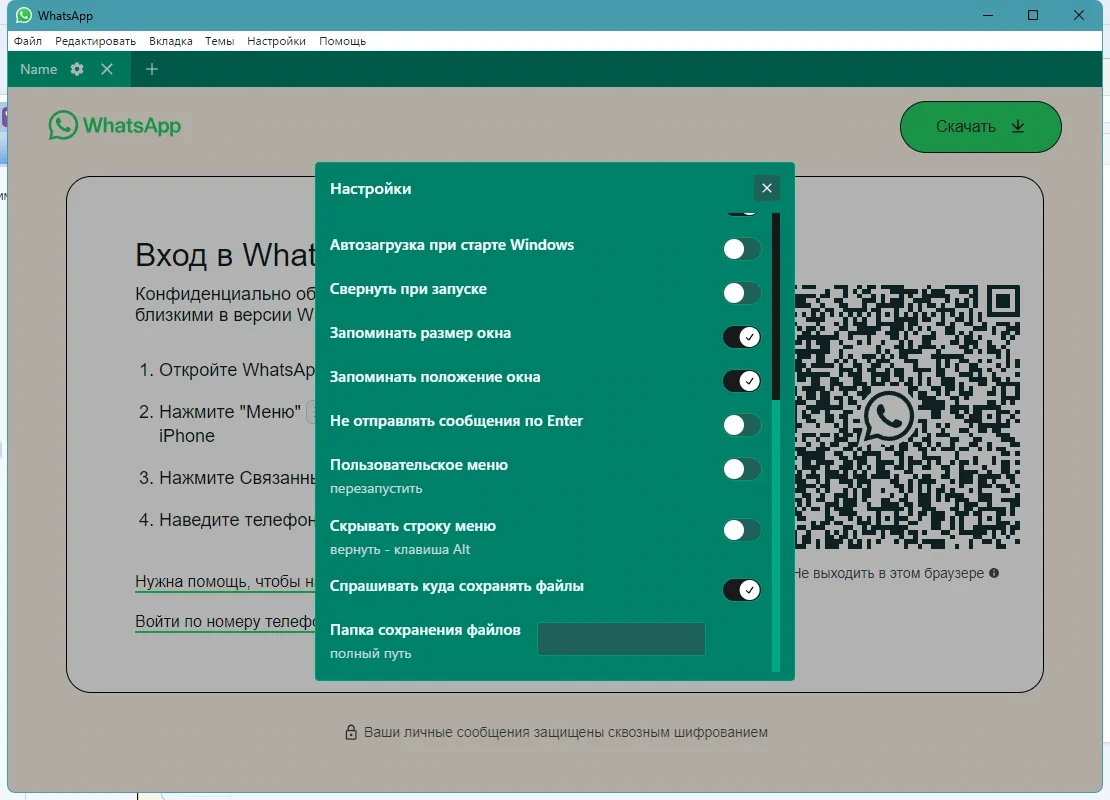Turn off Запоминать положение окна
Image resolution: width=1110 pixels, height=800 pixels.
[x=741, y=380]
